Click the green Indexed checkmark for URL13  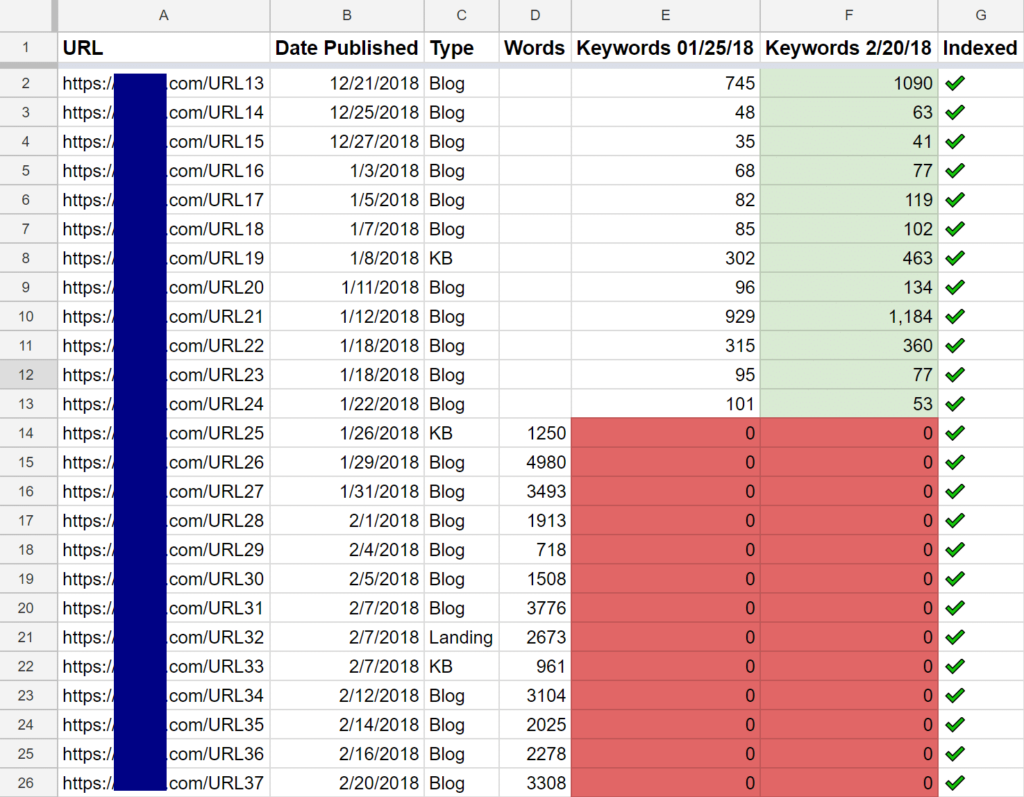point(954,84)
